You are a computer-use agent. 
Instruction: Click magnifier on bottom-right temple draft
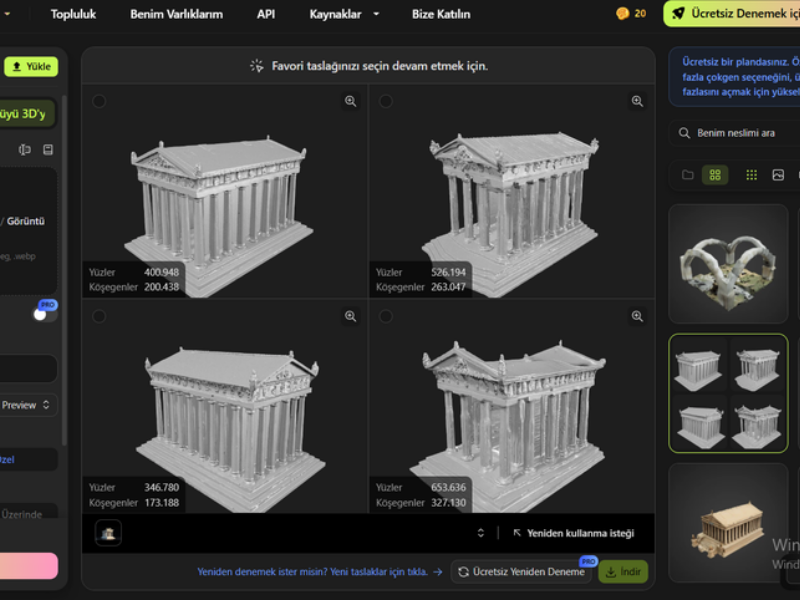coord(637,316)
